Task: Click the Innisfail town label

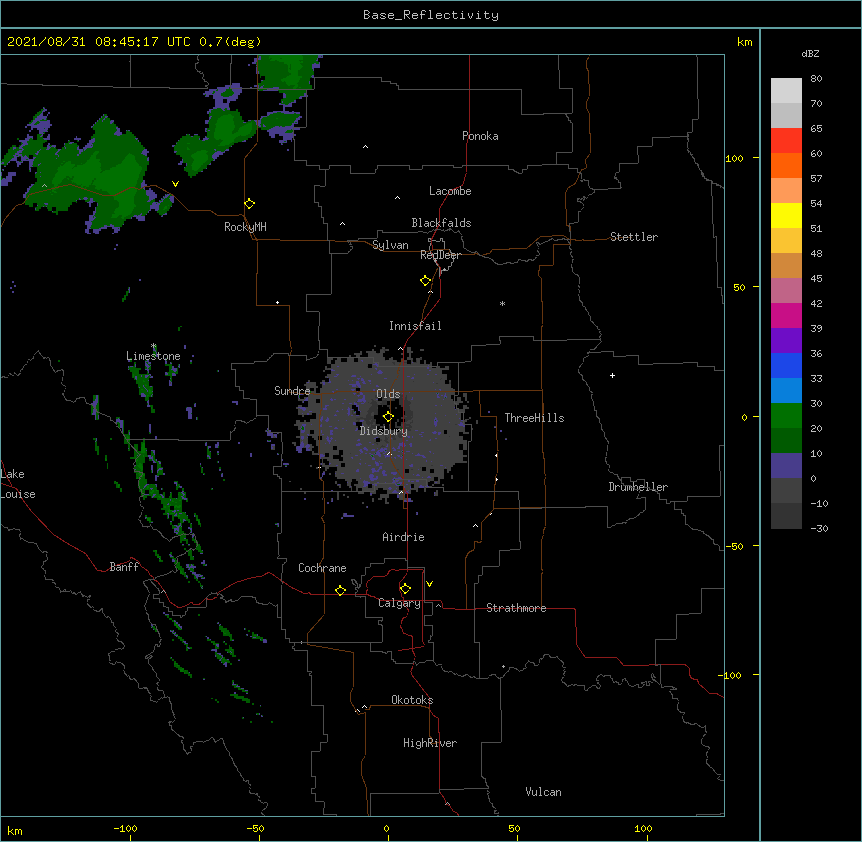Action: coord(415,326)
